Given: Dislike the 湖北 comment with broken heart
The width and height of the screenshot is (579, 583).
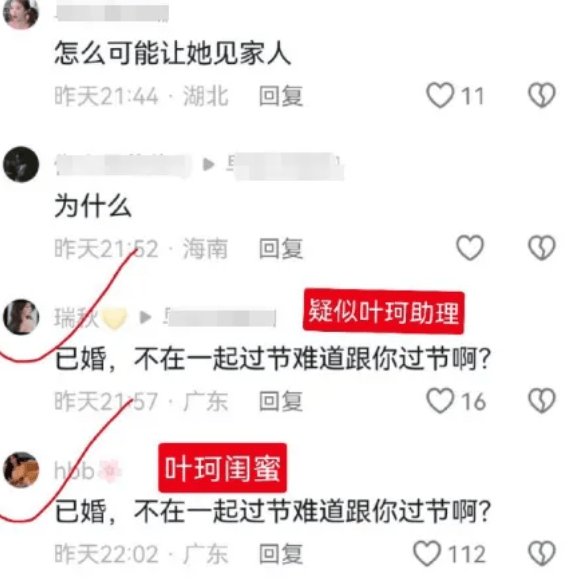Looking at the screenshot, I should coord(542,96).
